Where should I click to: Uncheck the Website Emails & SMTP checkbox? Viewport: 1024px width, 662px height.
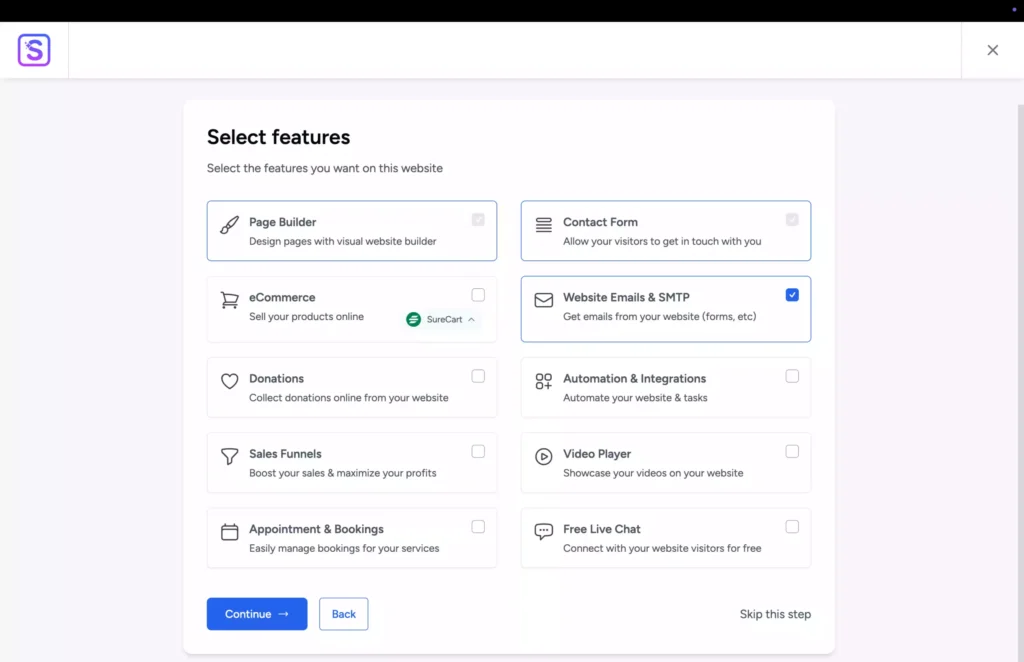(792, 295)
